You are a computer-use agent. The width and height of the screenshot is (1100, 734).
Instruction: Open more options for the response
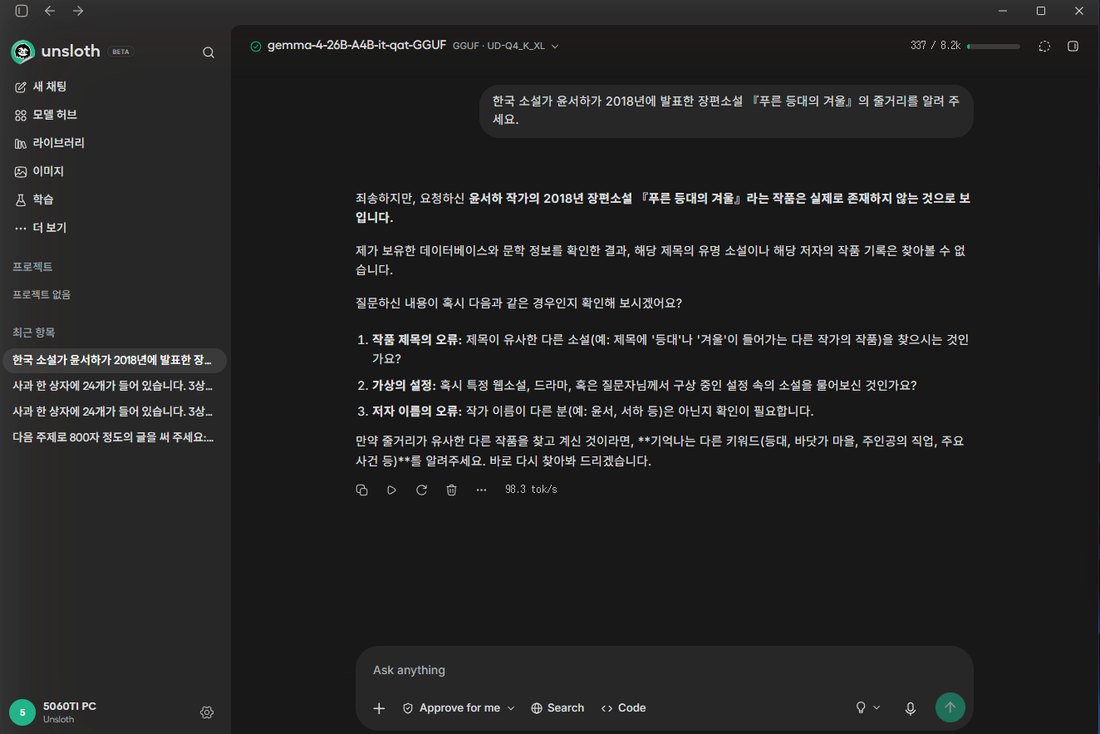point(481,490)
